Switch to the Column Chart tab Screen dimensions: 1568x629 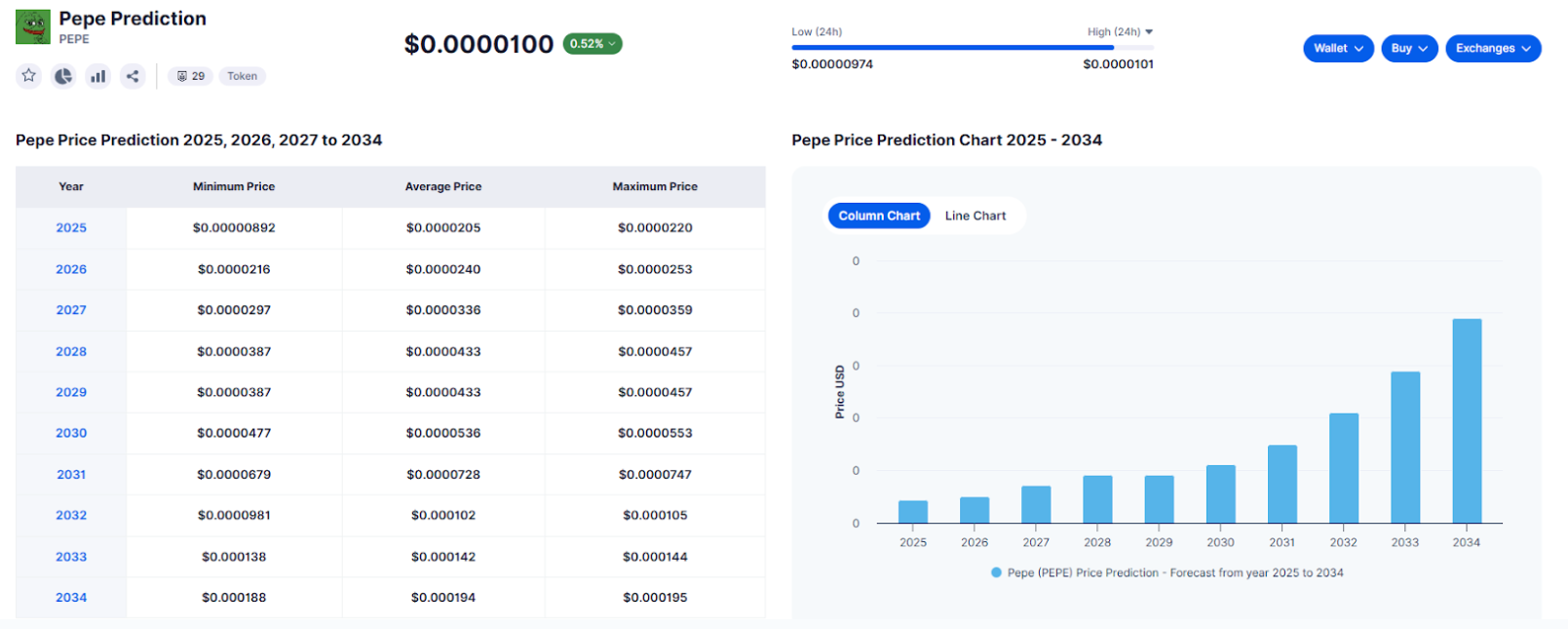[879, 216]
